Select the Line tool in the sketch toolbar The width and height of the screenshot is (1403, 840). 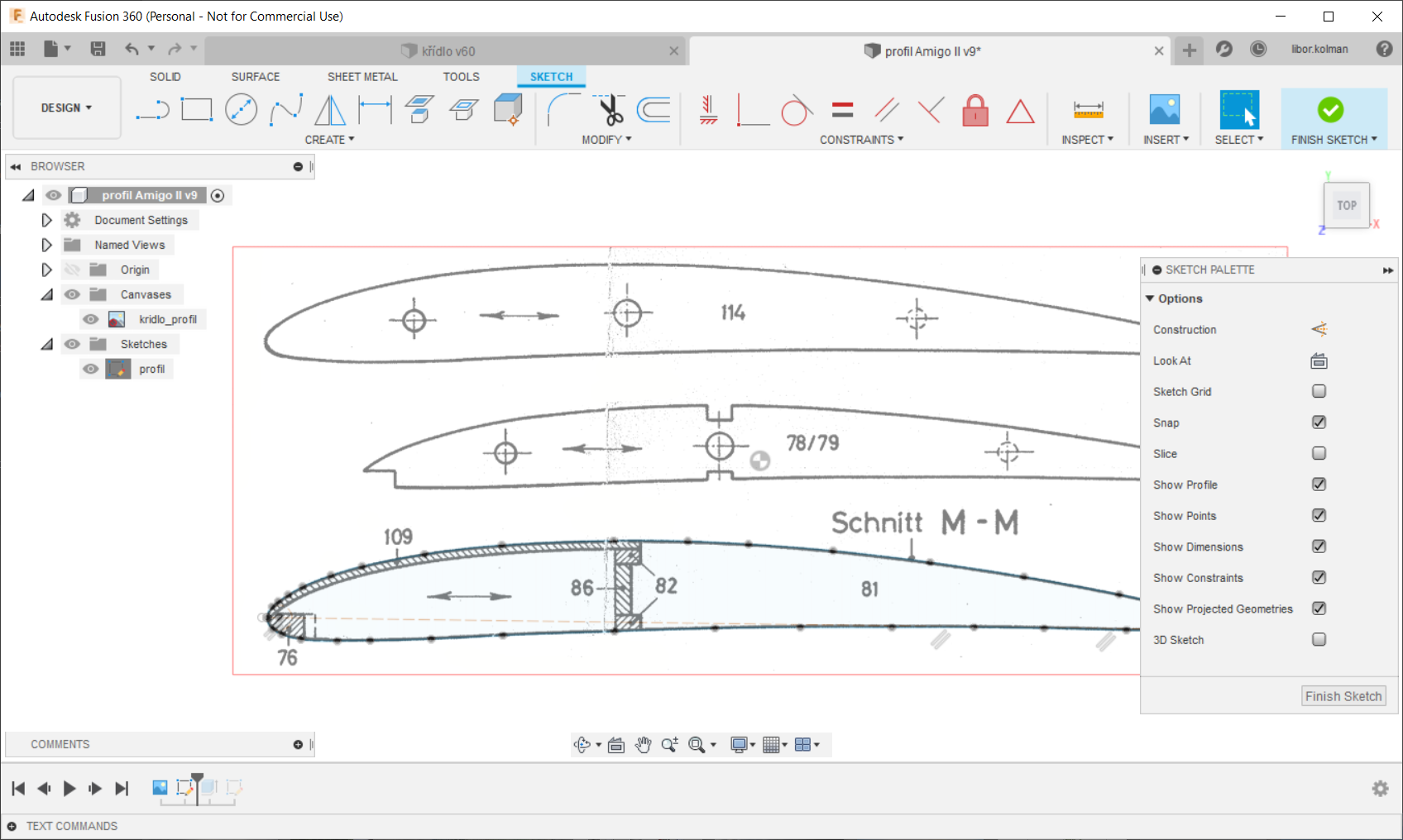tap(152, 110)
